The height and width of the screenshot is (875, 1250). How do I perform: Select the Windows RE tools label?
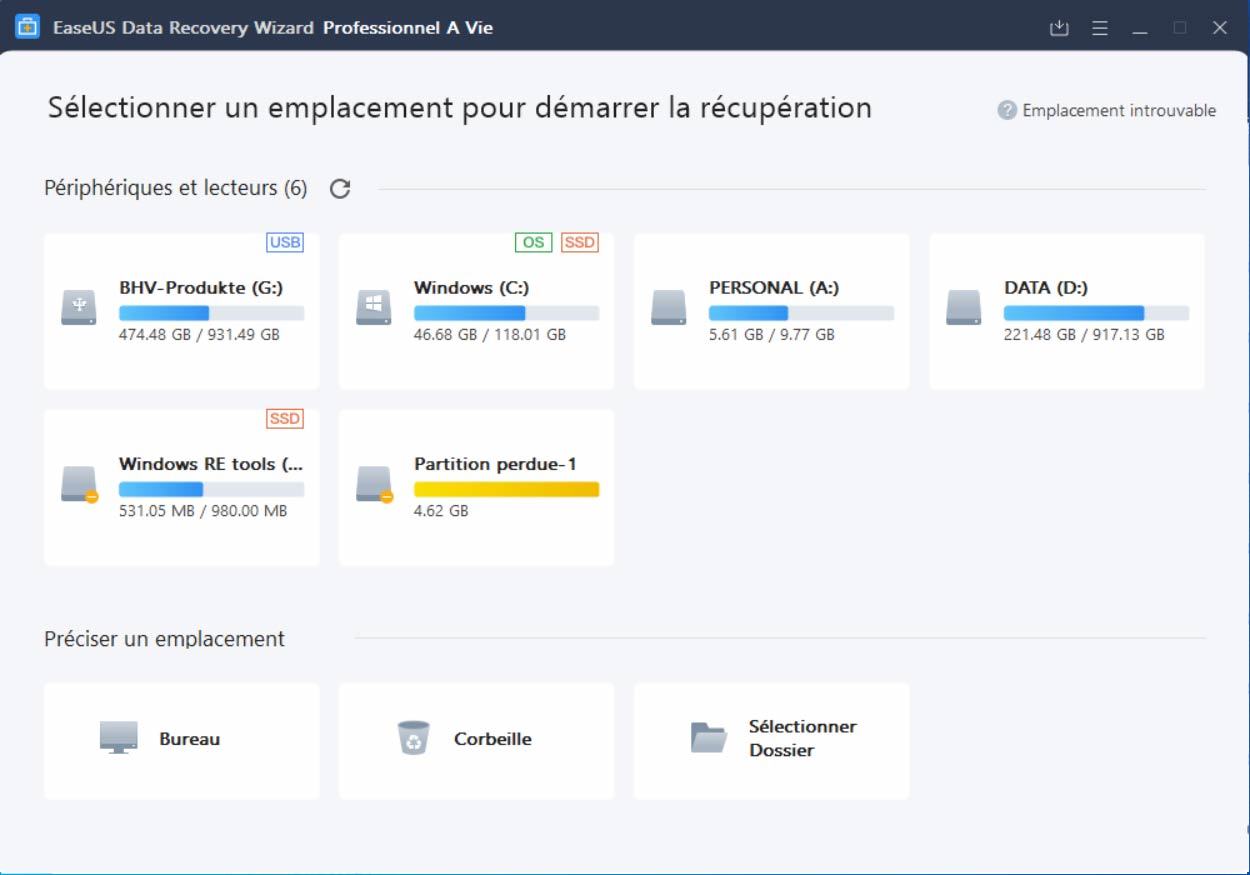(x=211, y=464)
